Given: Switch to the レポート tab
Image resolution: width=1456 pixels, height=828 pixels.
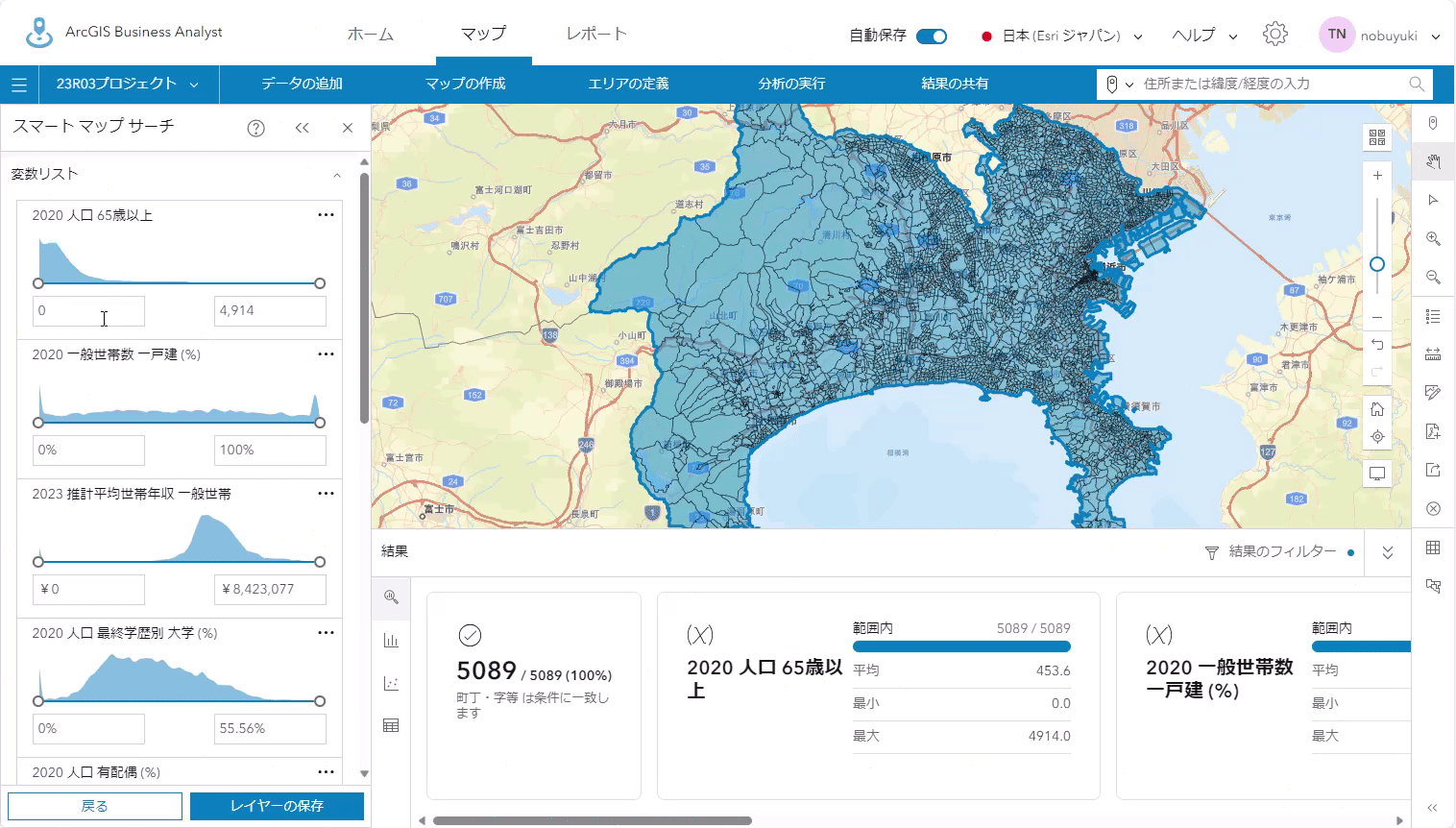Looking at the screenshot, I should (x=596, y=35).
